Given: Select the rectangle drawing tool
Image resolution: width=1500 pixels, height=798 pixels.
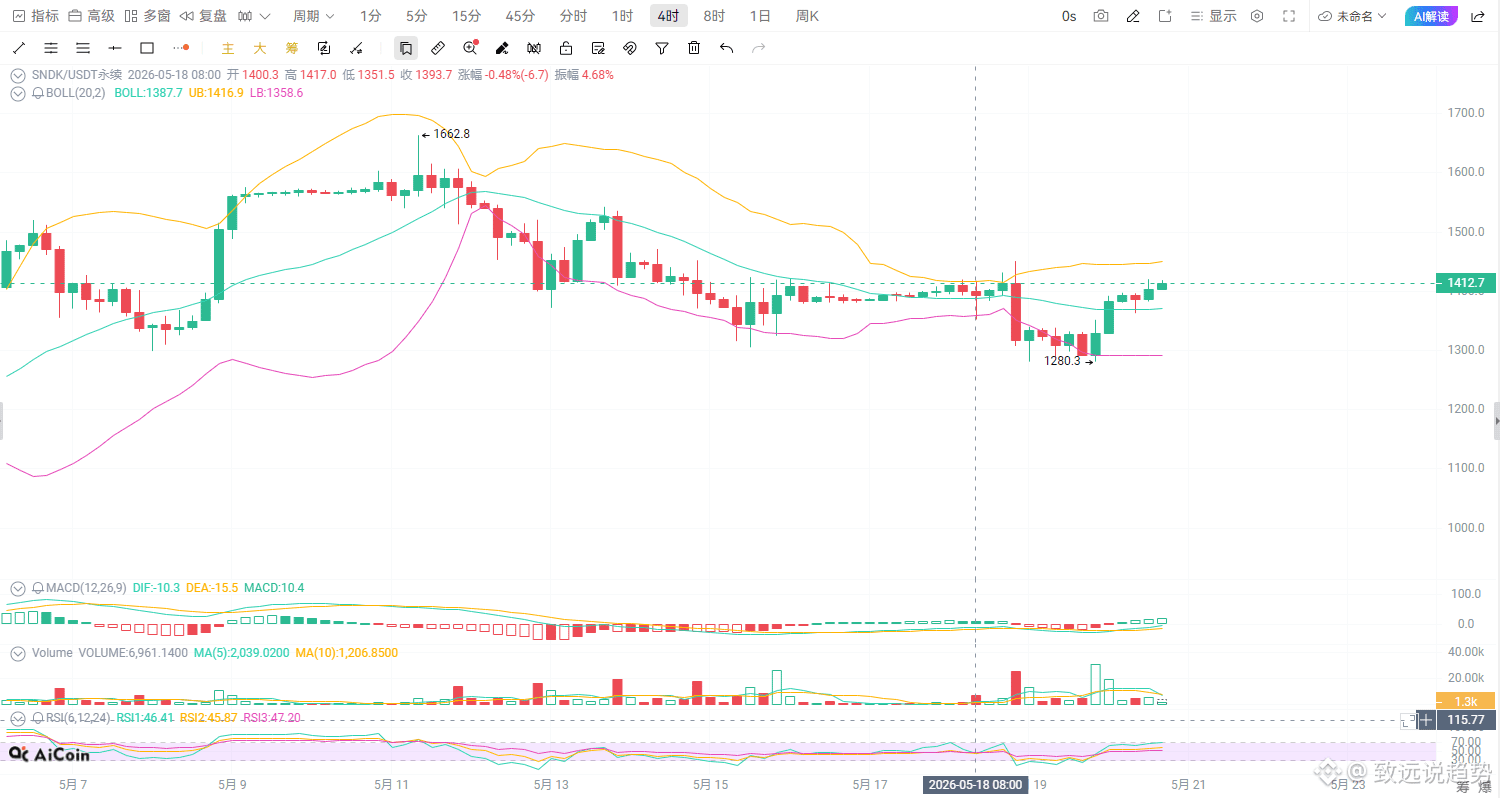Looking at the screenshot, I should pyautogui.click(x=147, y=48).
